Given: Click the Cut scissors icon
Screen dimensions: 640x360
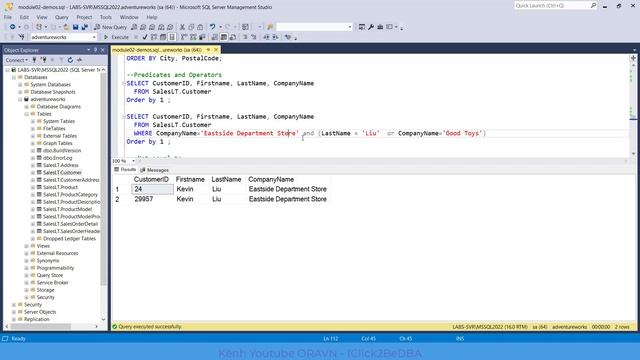Looking at the screenshot, I should tap(182, 27).
